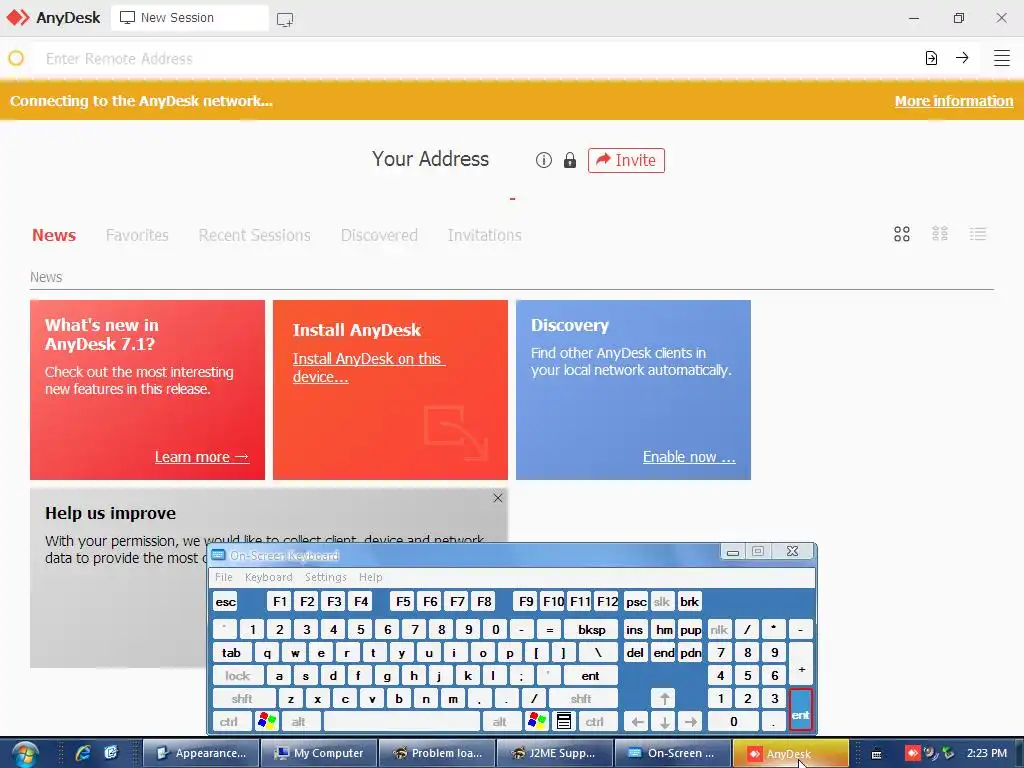Switch to J2ME Supp... taskbar window
Screen dimensions: 1024x768
click(555, 753)
